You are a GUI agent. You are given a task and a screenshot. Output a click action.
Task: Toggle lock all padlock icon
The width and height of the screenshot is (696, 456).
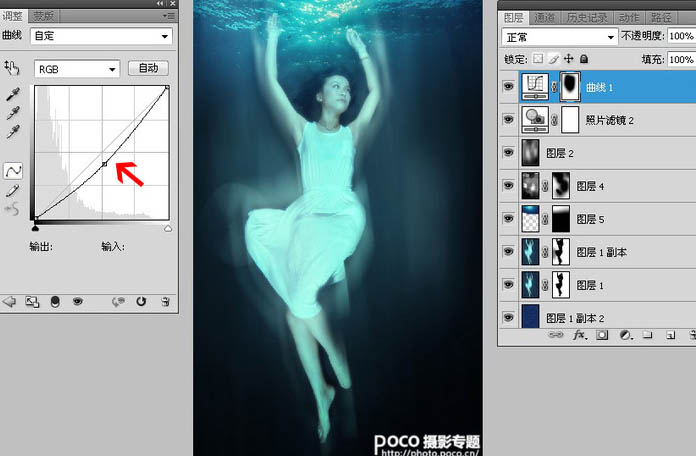tap(584, 59)
